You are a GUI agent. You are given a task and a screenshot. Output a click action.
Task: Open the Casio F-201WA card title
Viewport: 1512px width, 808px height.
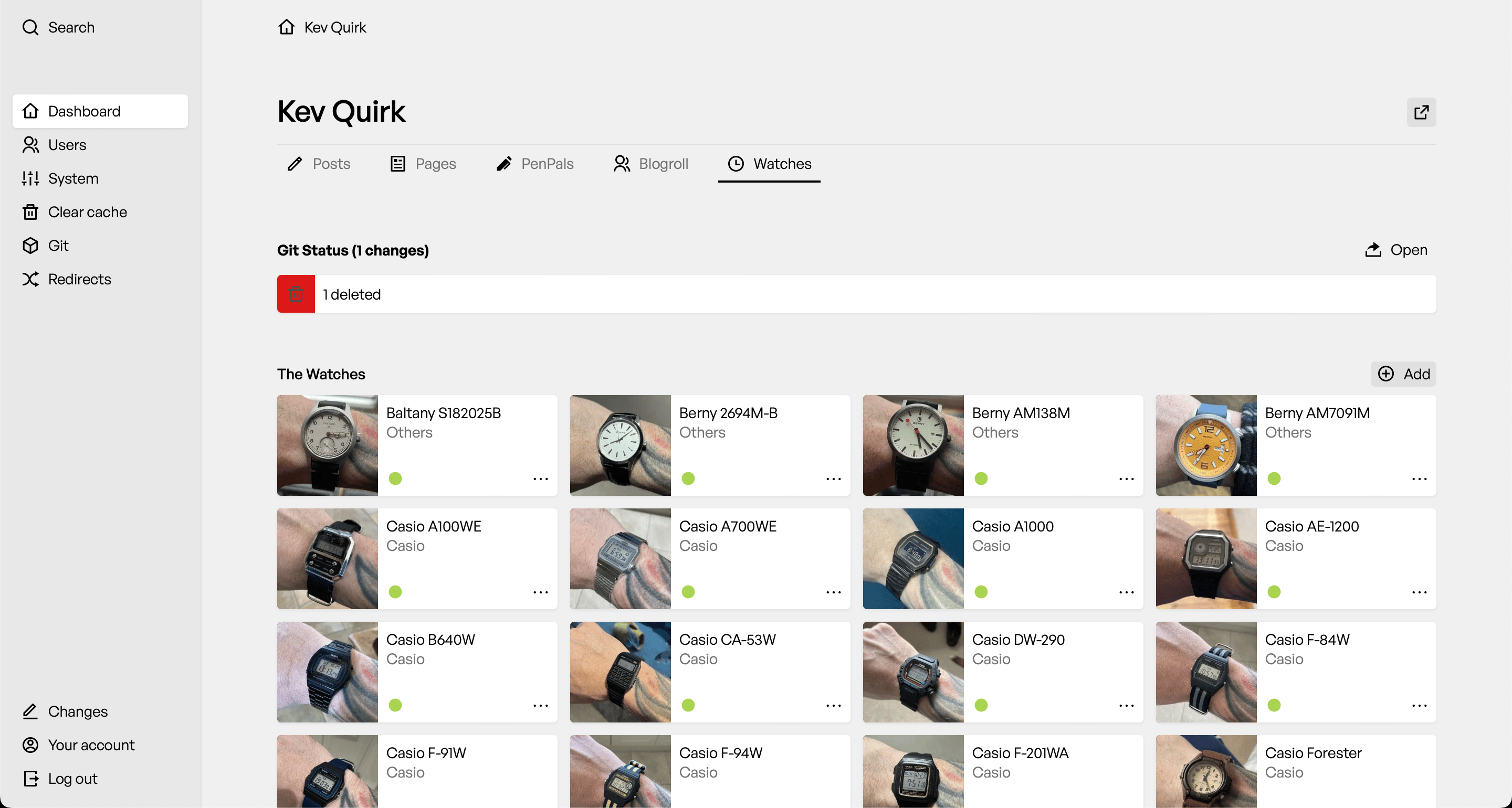pos(1020,753)
